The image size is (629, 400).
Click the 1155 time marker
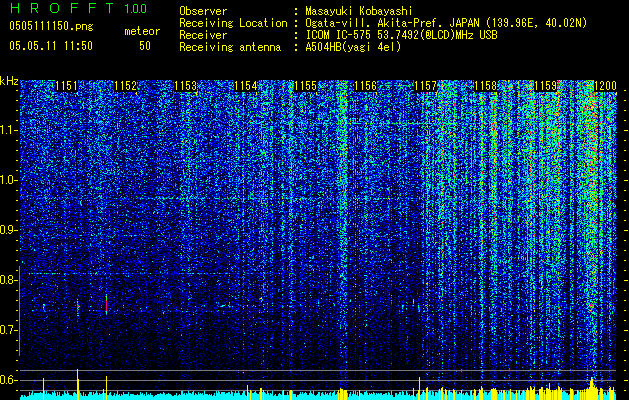coord(306,86)
